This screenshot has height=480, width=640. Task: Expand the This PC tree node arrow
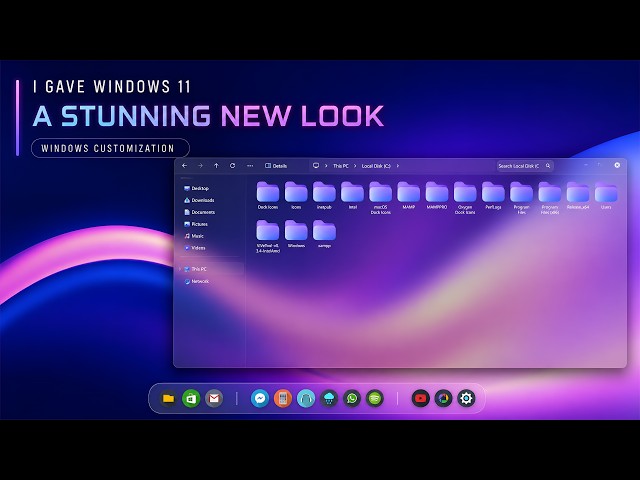click(x=180, y=269)
